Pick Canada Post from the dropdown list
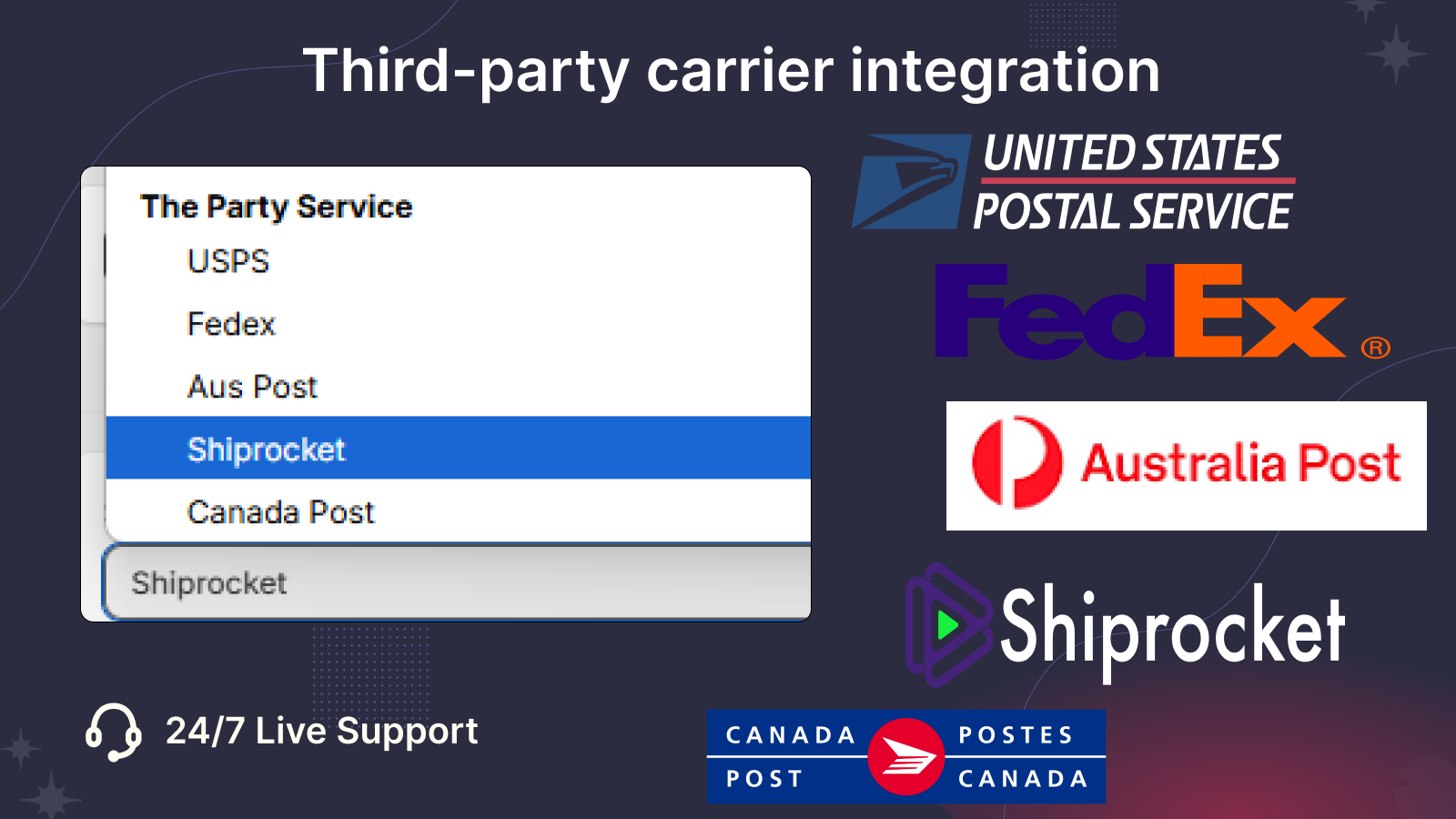The image size is (1456, 819). click(x=459, y=511)
